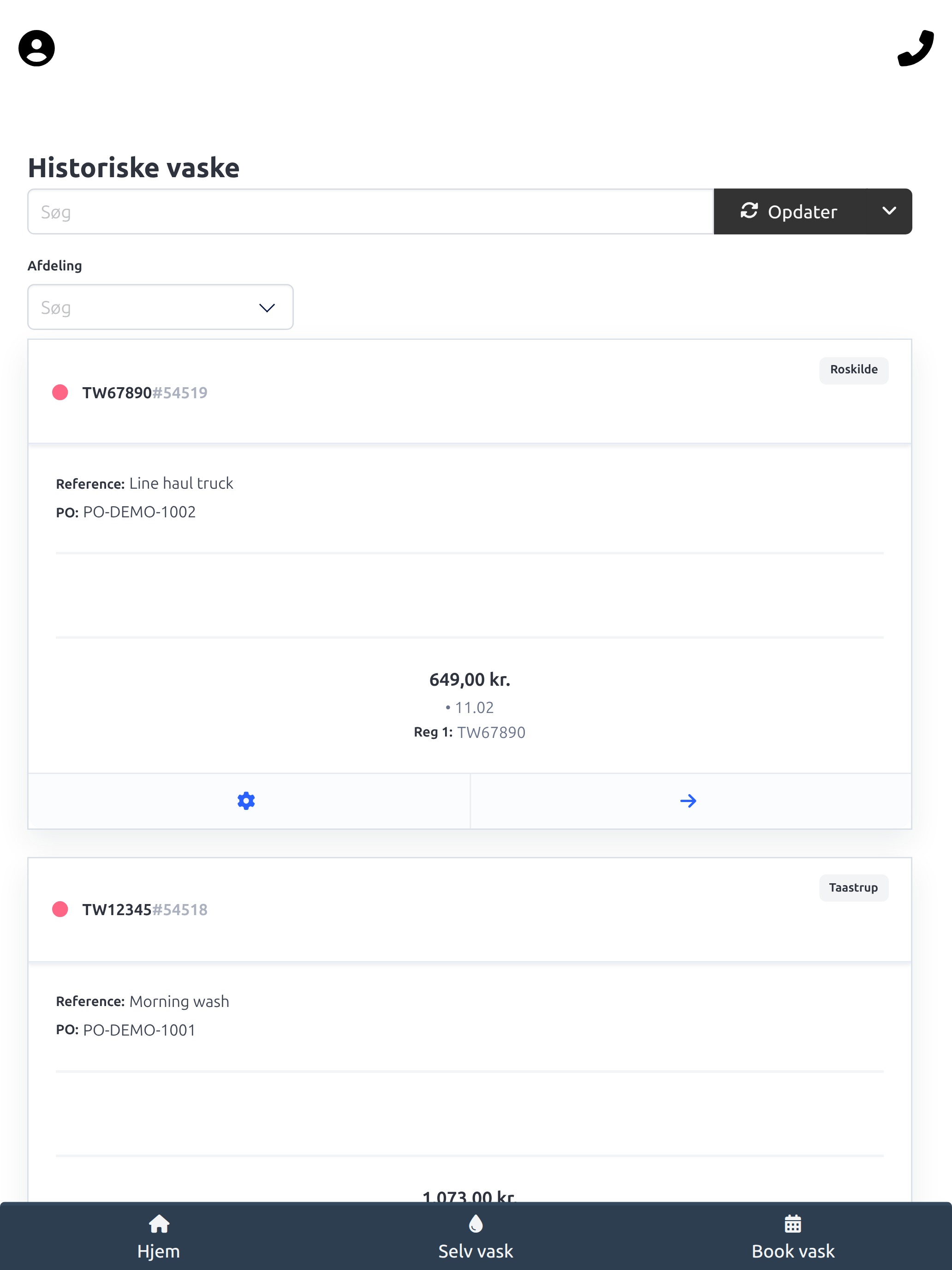Tap the calendar Book vask icon
952x1270 pixels.
tap(793, 1224)
